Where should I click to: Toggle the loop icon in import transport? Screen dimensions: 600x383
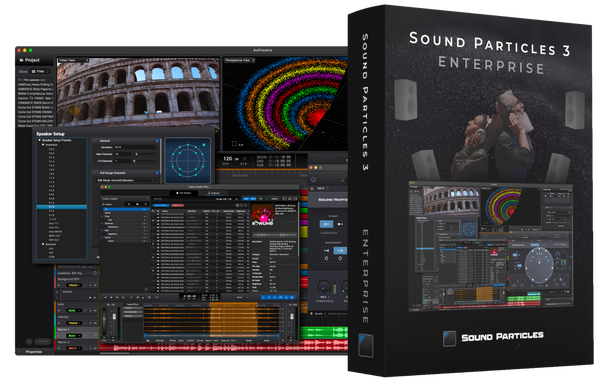149,297
